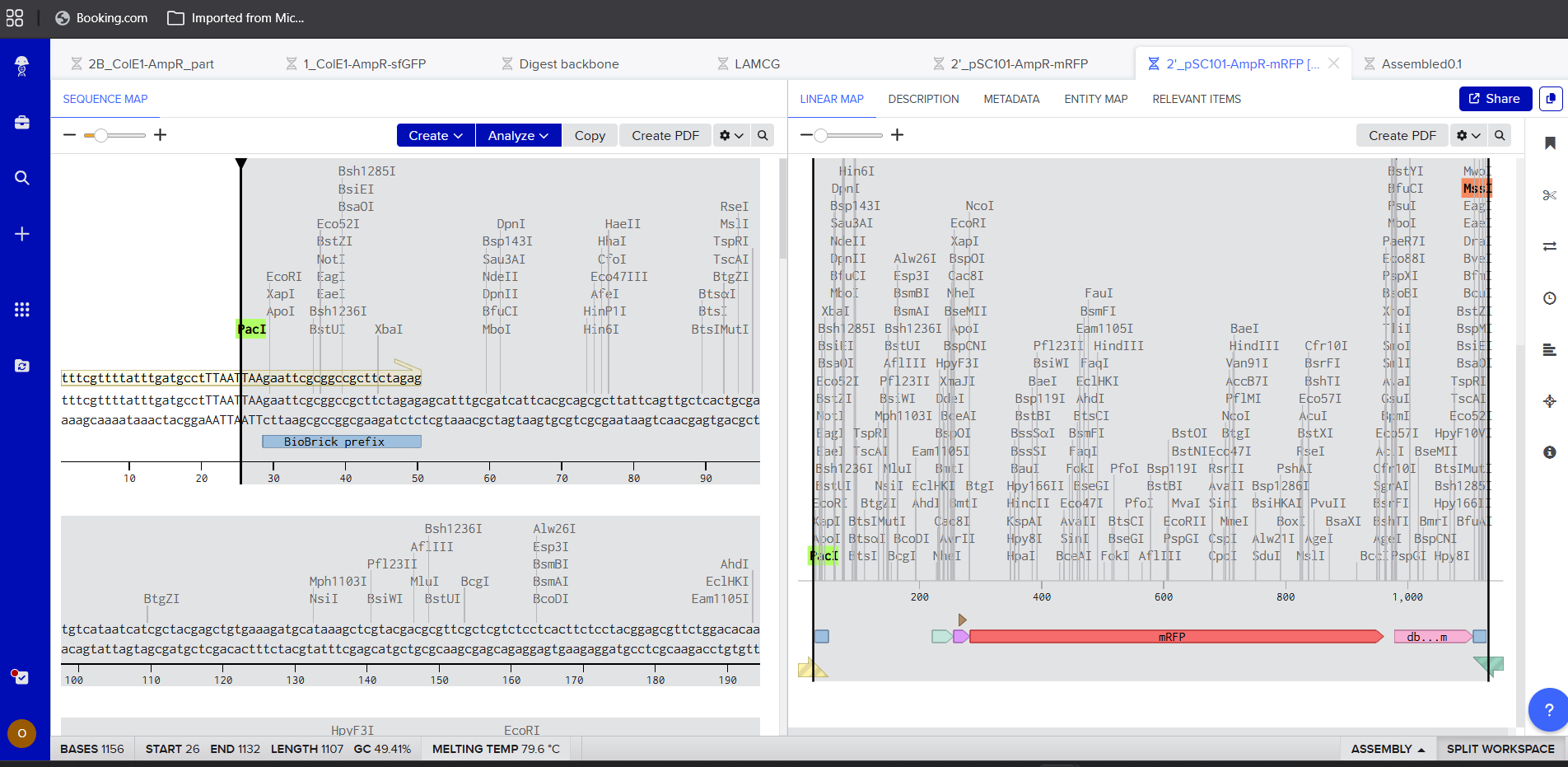Search the sequence map with magnifier icon
Viewport: 1568px width, 767px height.
click(x=763, y=136)
